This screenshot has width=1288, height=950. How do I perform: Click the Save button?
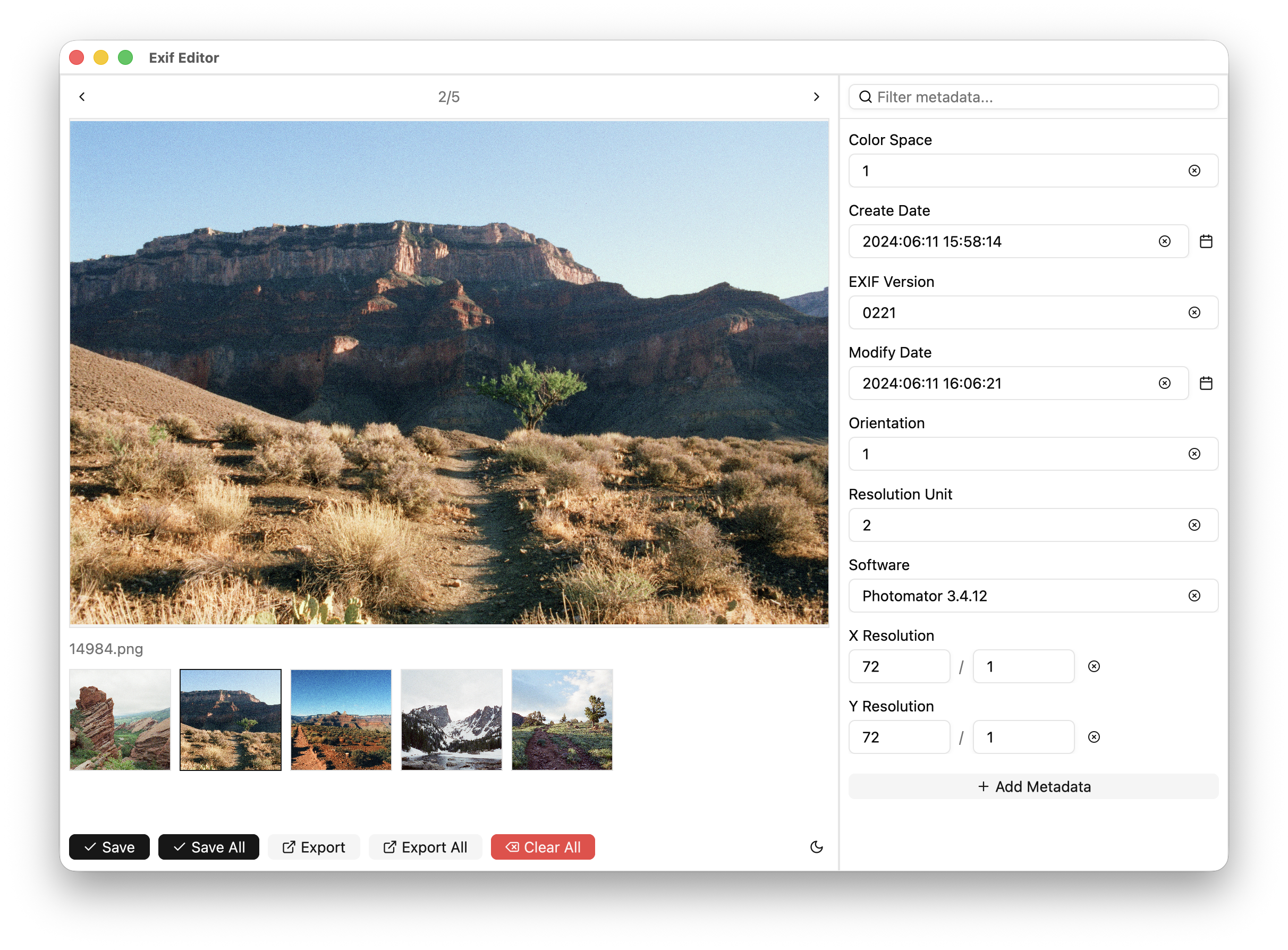(x=109, y=847)
